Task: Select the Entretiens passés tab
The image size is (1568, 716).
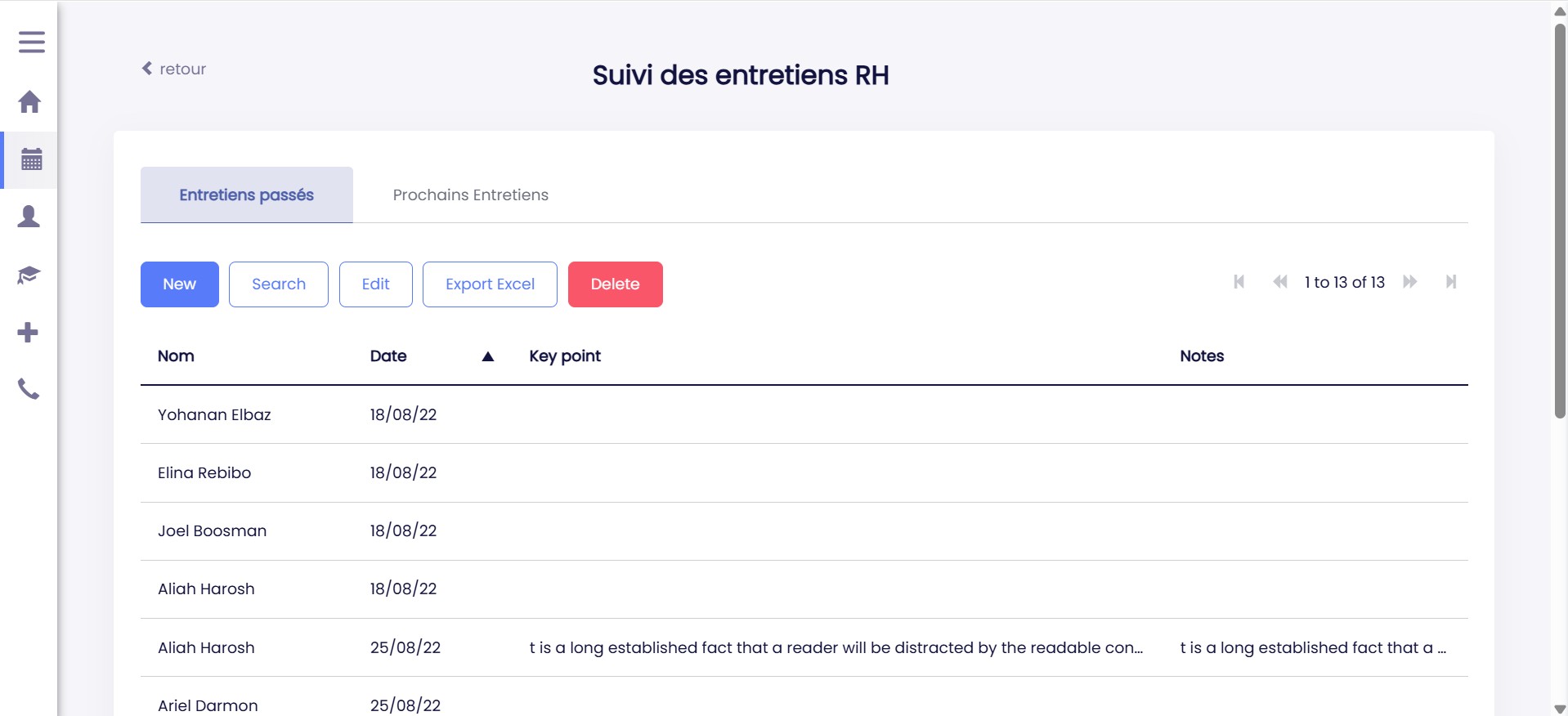Action: coord(246,195)
